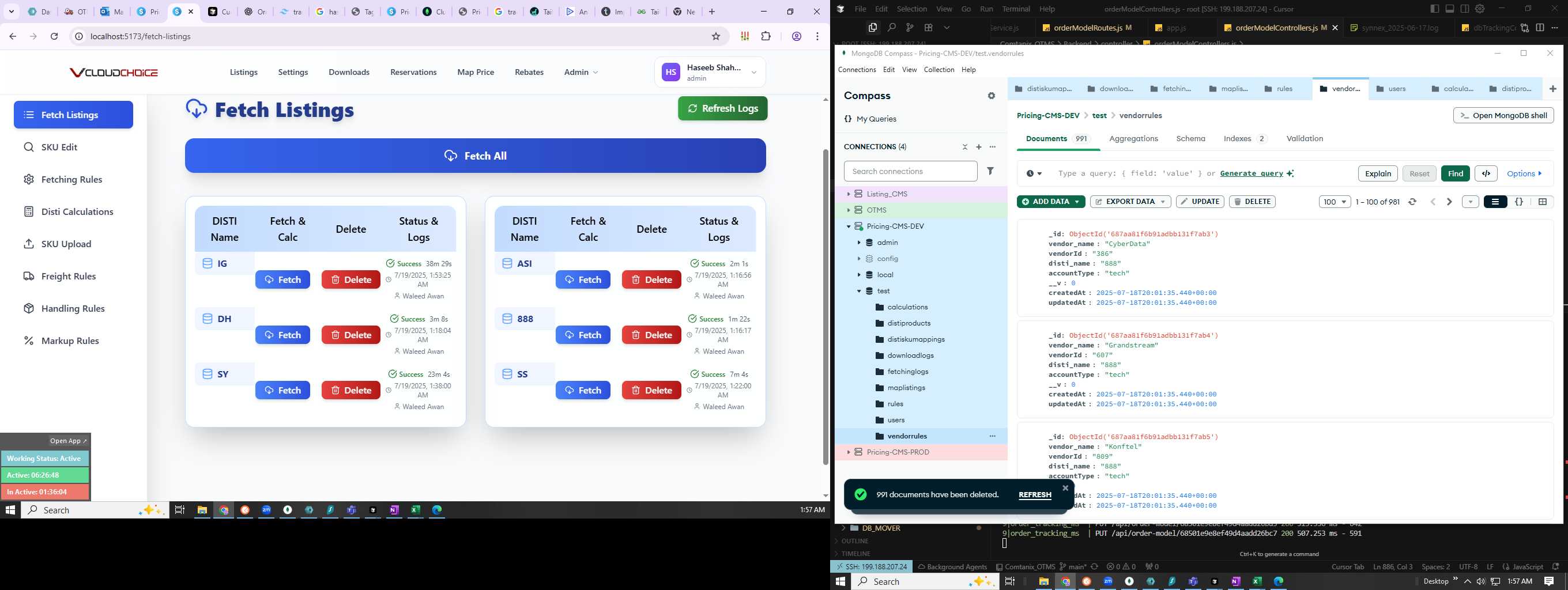Open the Collection menu in Compass
The height and width of the screenshot is (590, 1568).
938,70
